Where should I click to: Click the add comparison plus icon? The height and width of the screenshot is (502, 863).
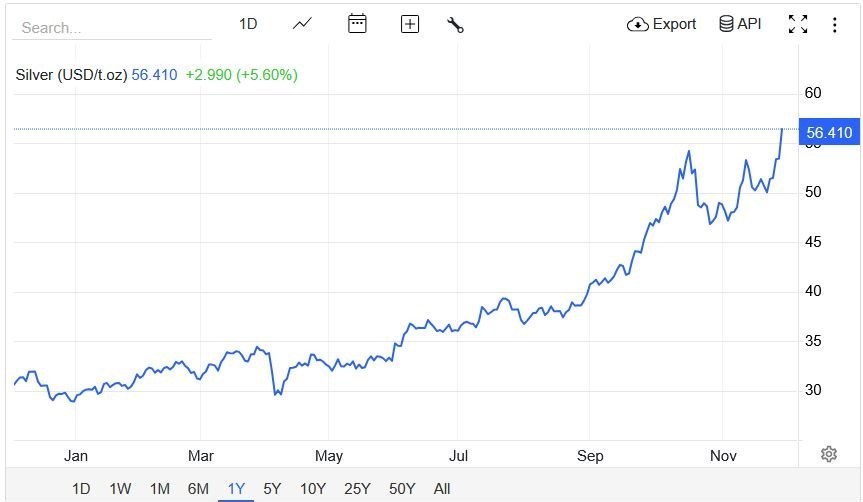pyautogui.click(x=409, y=24)
